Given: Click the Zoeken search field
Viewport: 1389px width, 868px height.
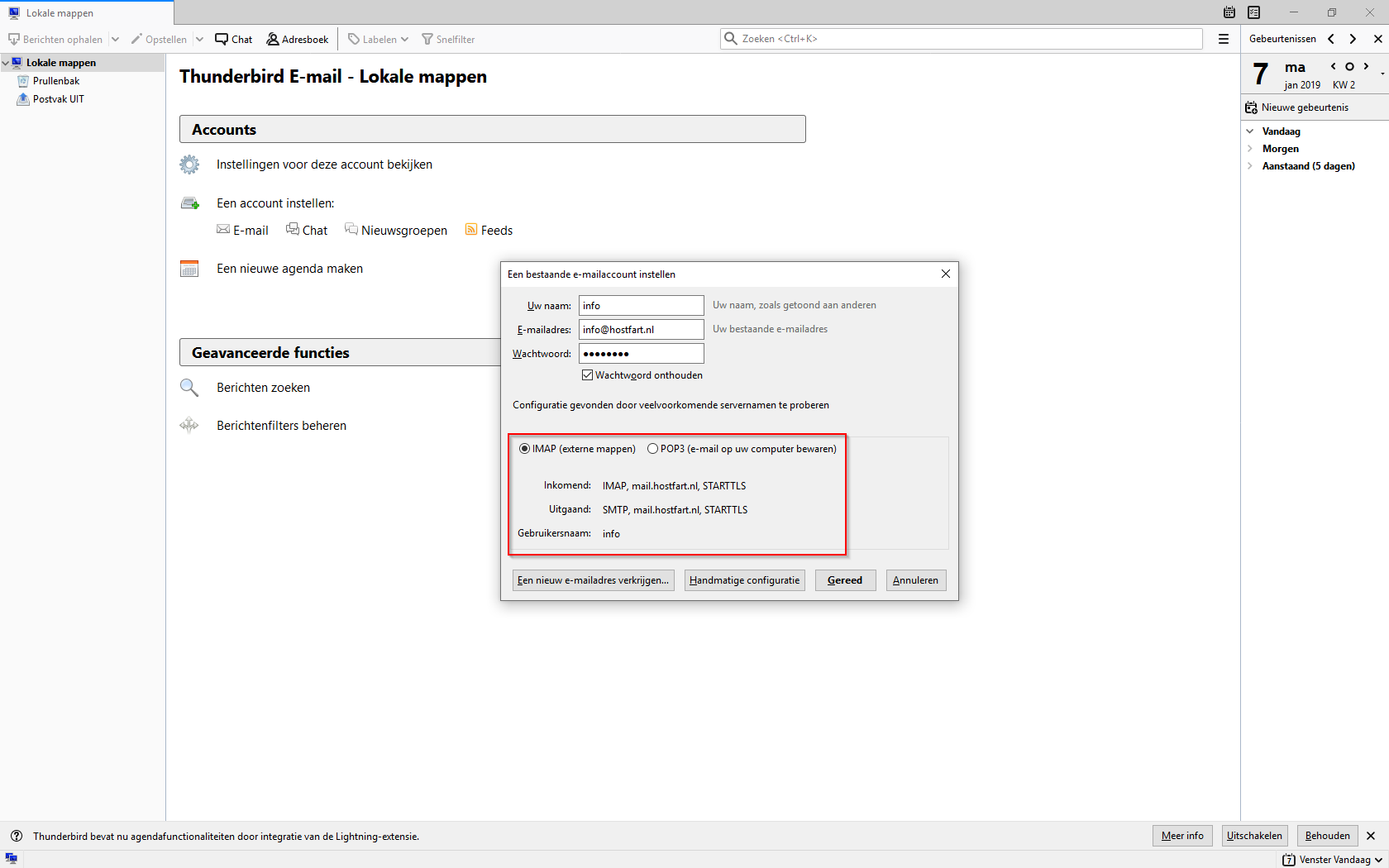Looking at the screenshot, I should click(x=962, y=39).
